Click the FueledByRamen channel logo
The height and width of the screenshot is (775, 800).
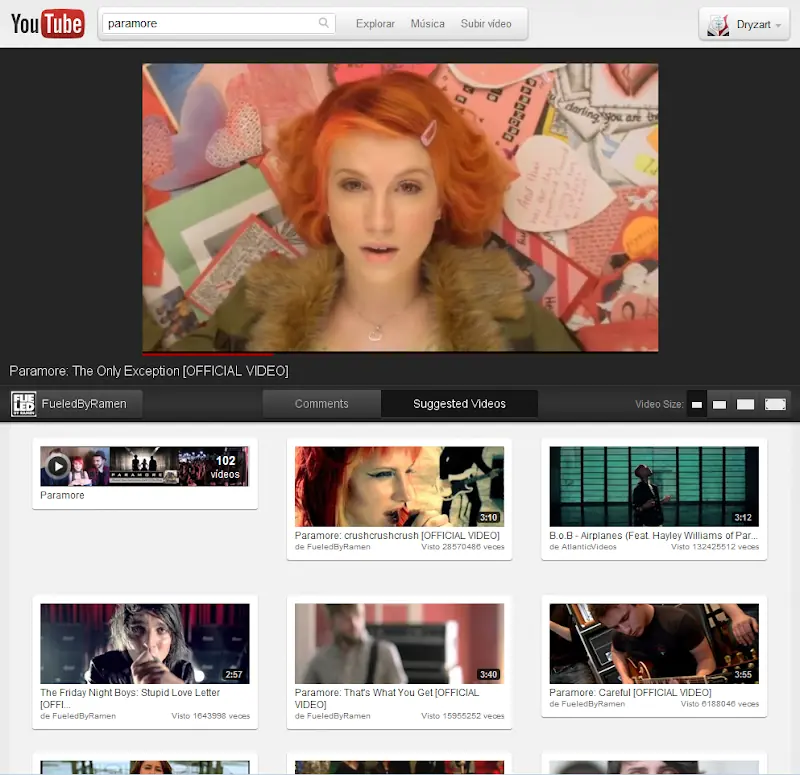(x=23, y=404)
